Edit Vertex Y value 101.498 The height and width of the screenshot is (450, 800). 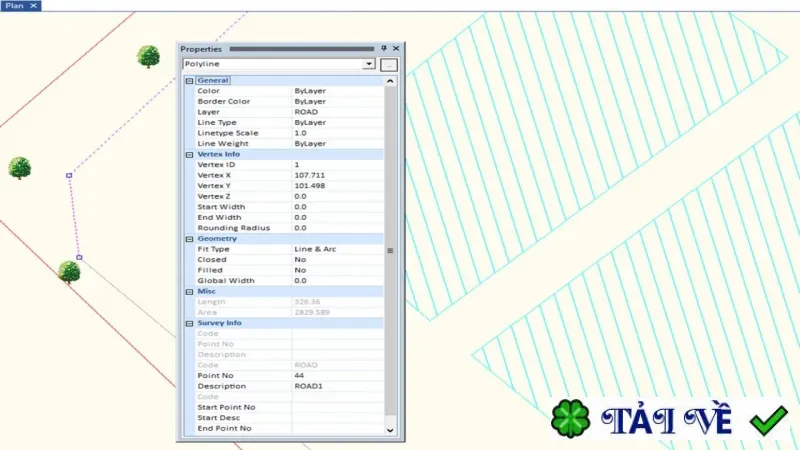point(338,186)
